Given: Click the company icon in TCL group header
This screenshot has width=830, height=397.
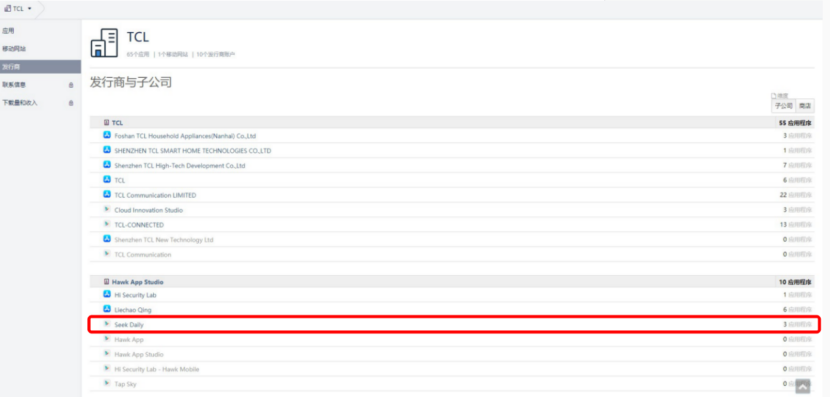Looking at the screenshot, I should pyautogui.click(x=106, y=123).
